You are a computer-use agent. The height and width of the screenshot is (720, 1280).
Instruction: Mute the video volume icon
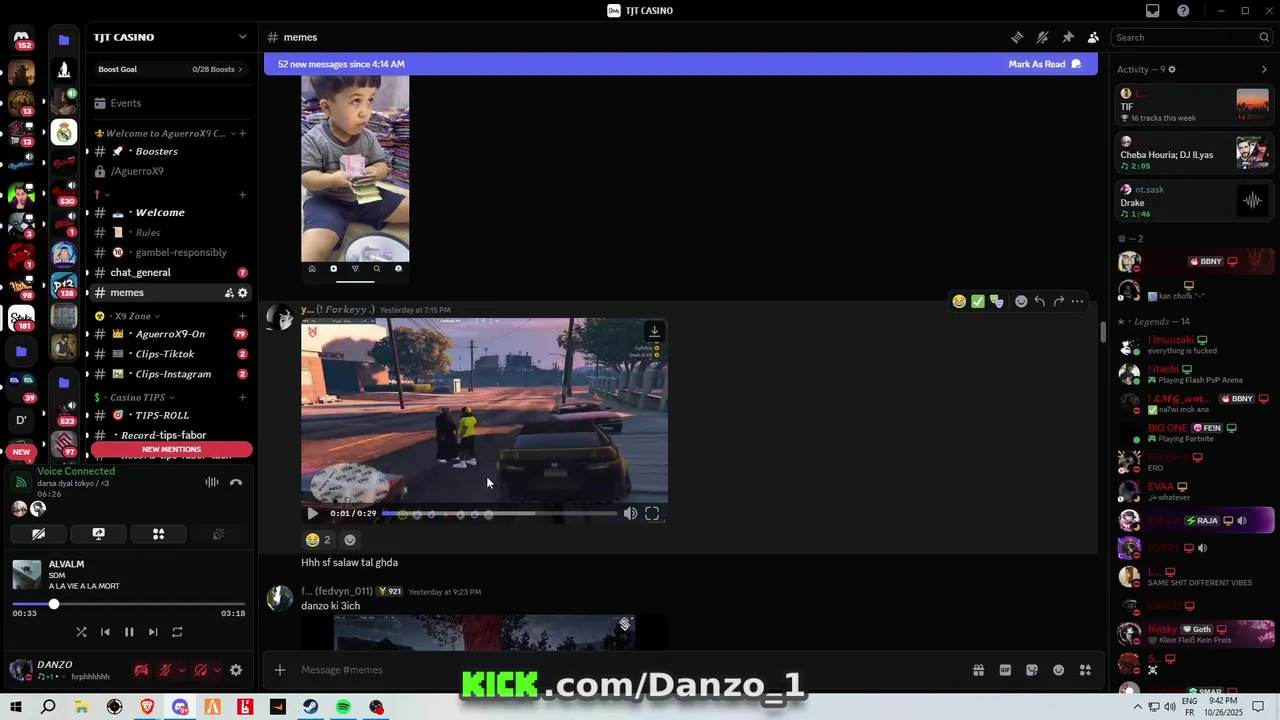pyautogui.click(x=630, y=514)
